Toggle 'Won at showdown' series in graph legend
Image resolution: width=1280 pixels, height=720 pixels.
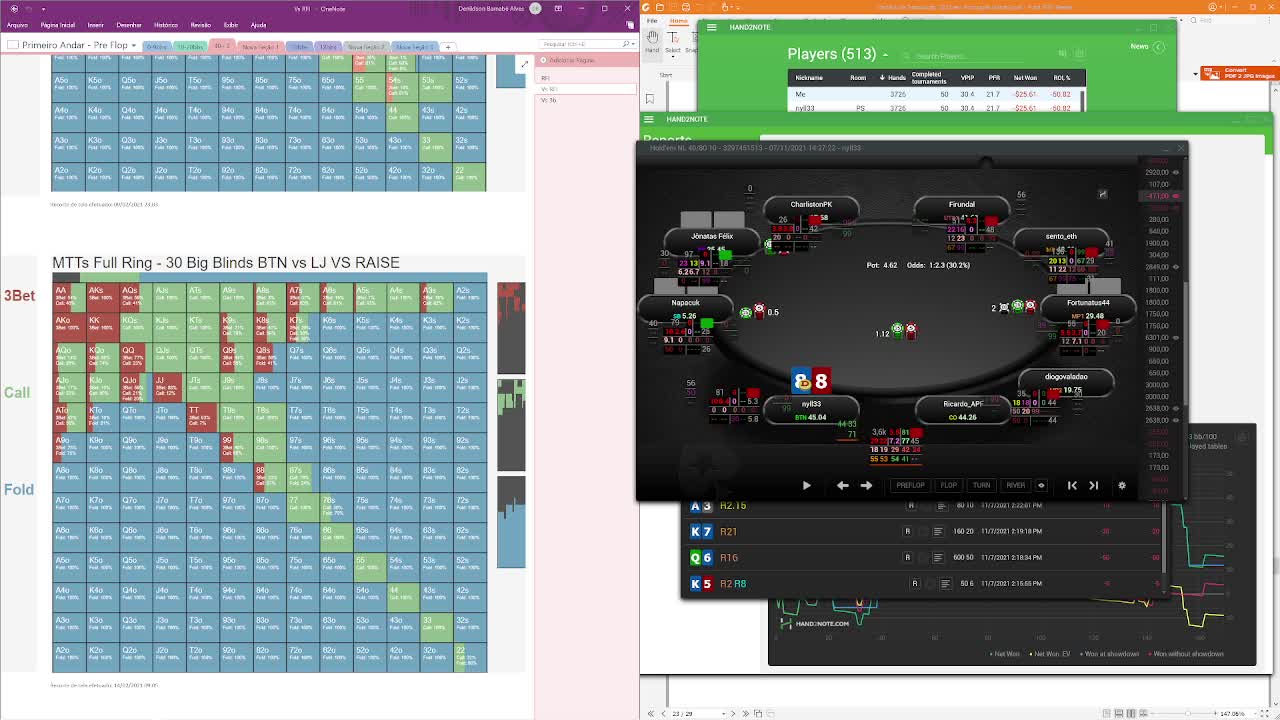(x=1109, y=654)
